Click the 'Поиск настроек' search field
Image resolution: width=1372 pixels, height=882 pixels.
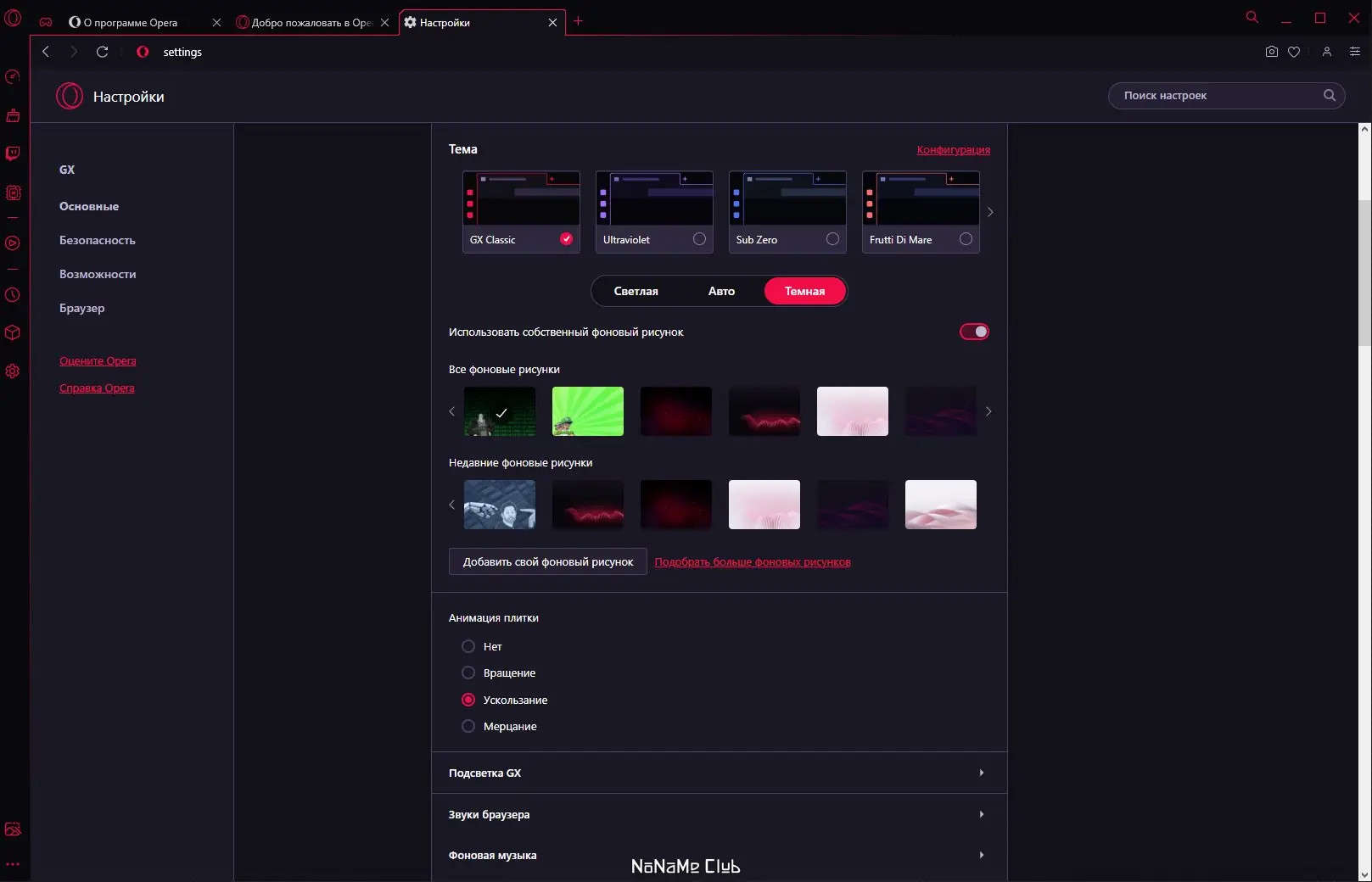pos(1226,96)
